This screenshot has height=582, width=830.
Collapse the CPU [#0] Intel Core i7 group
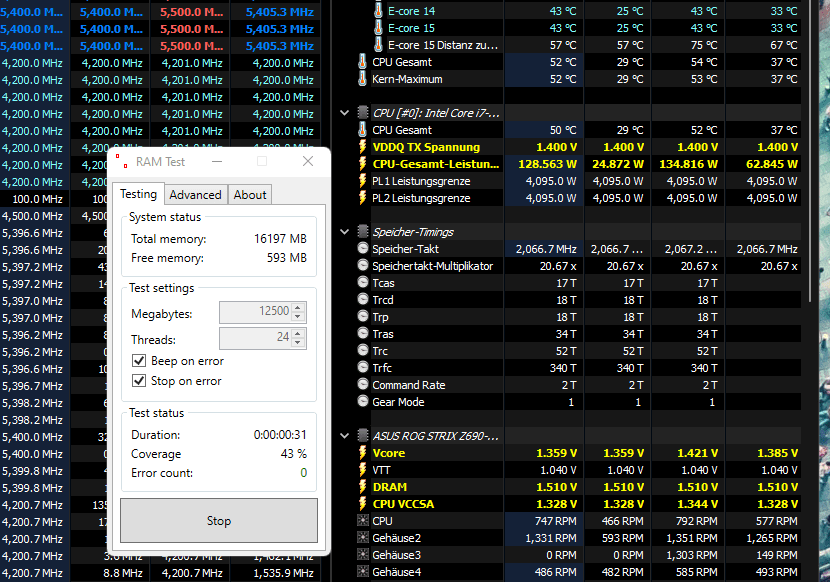(345, 113)
